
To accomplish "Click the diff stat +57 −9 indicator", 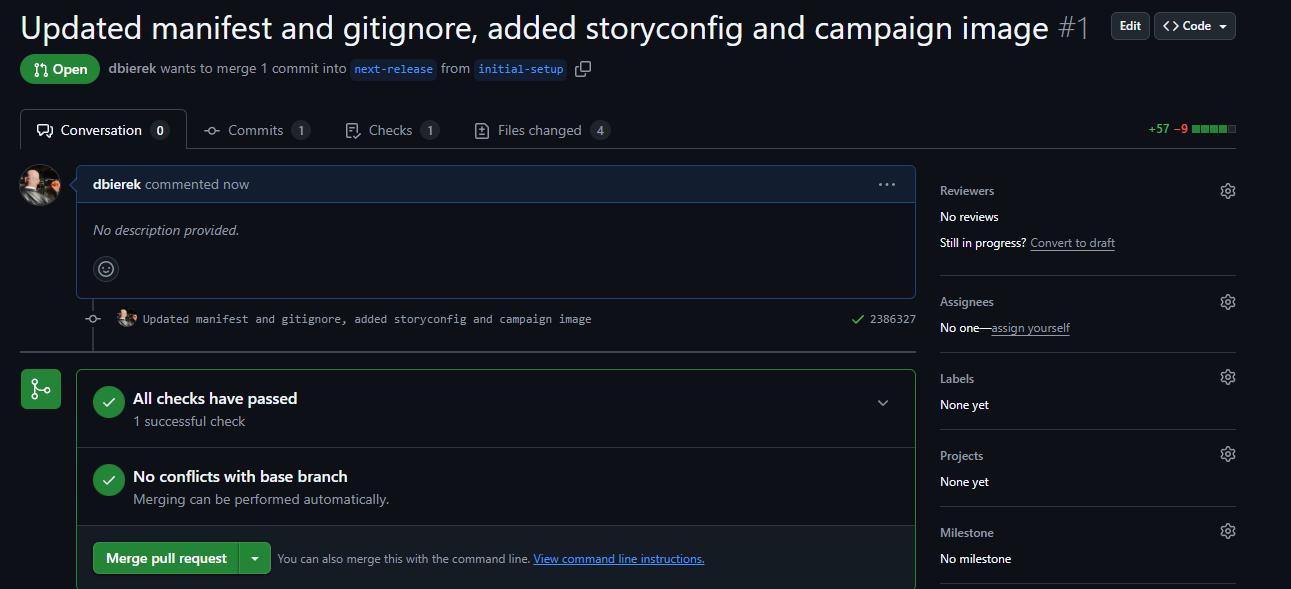I will click(1192, 129).
